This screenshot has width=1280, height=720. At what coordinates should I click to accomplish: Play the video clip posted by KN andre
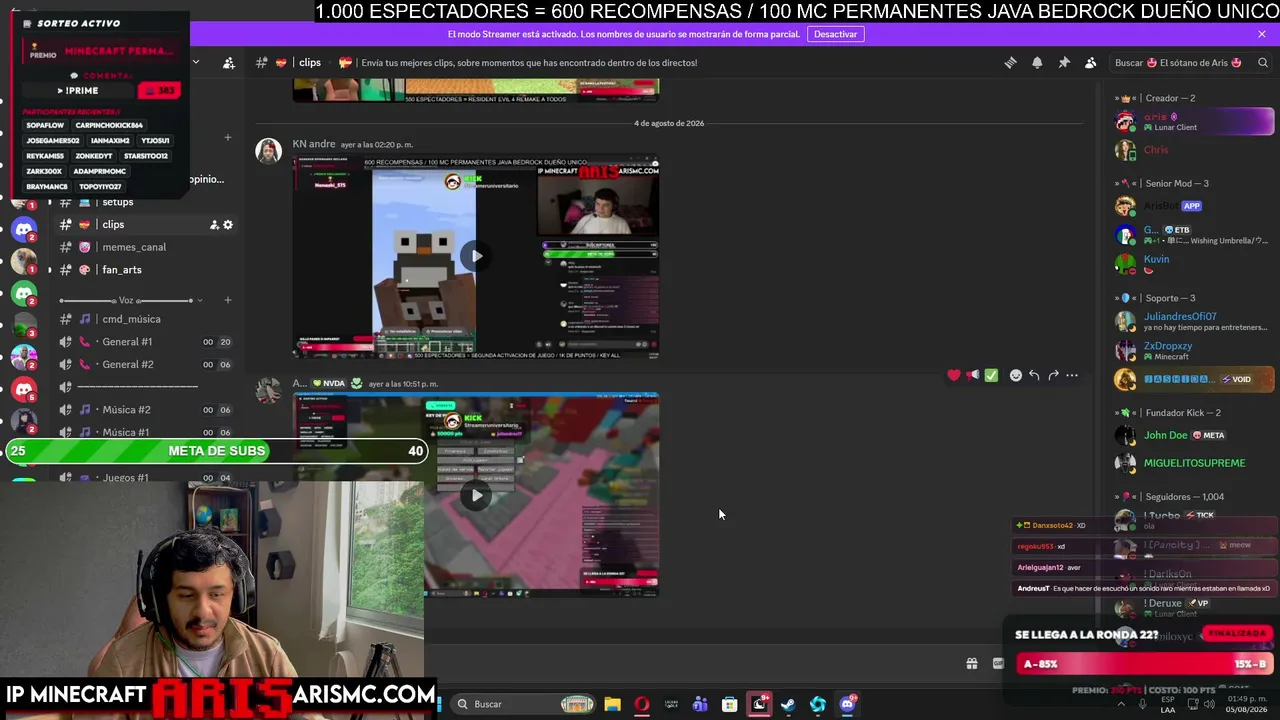coord(476,256)
